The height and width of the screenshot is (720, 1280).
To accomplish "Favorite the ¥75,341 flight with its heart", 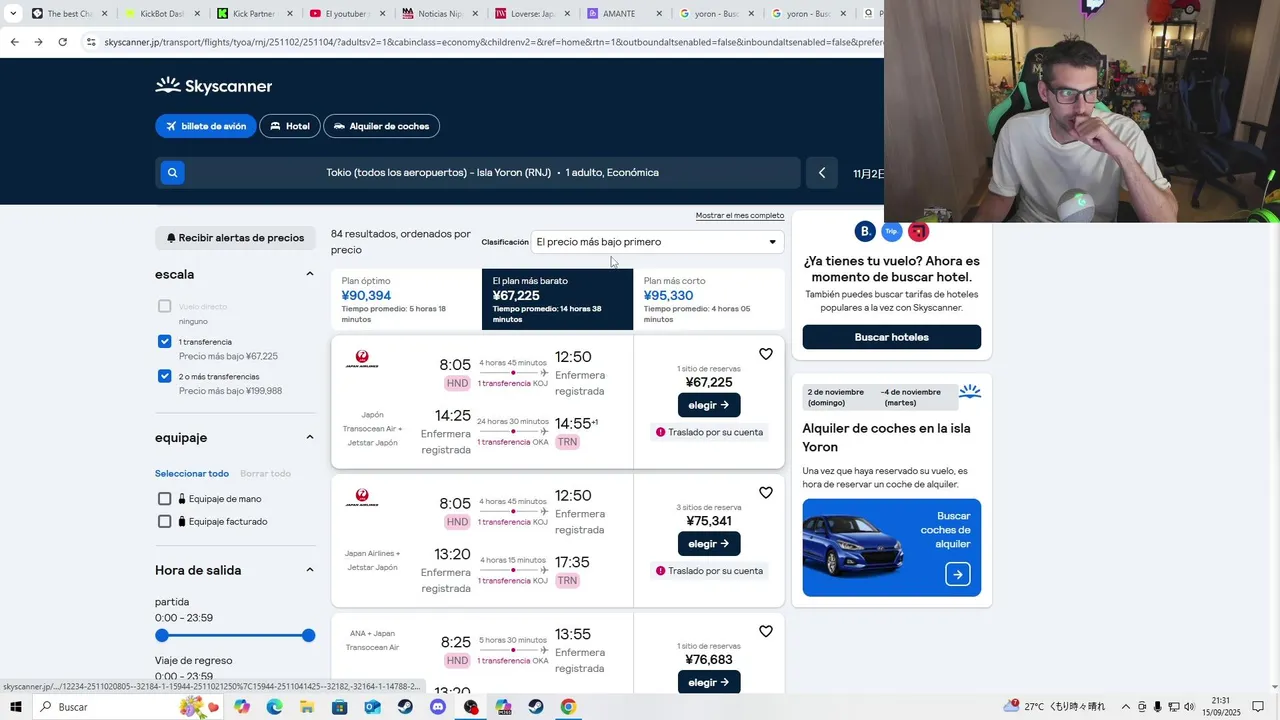I will (766, 493).
